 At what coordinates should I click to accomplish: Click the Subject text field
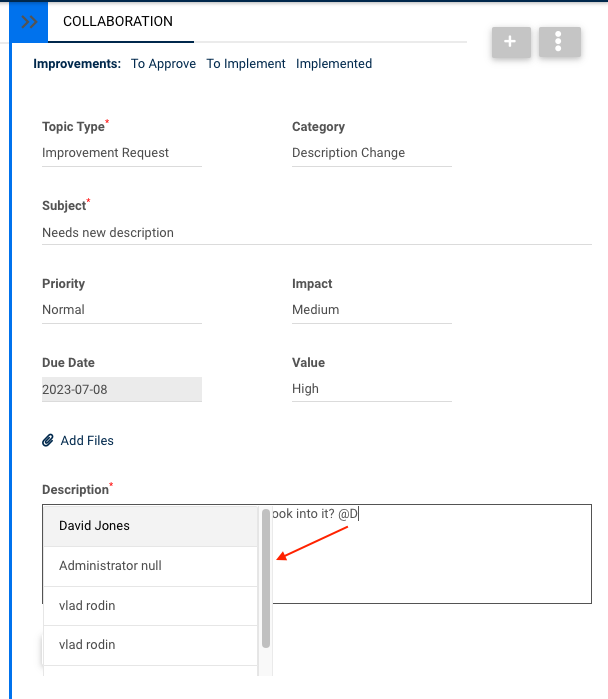pos(316,233)
